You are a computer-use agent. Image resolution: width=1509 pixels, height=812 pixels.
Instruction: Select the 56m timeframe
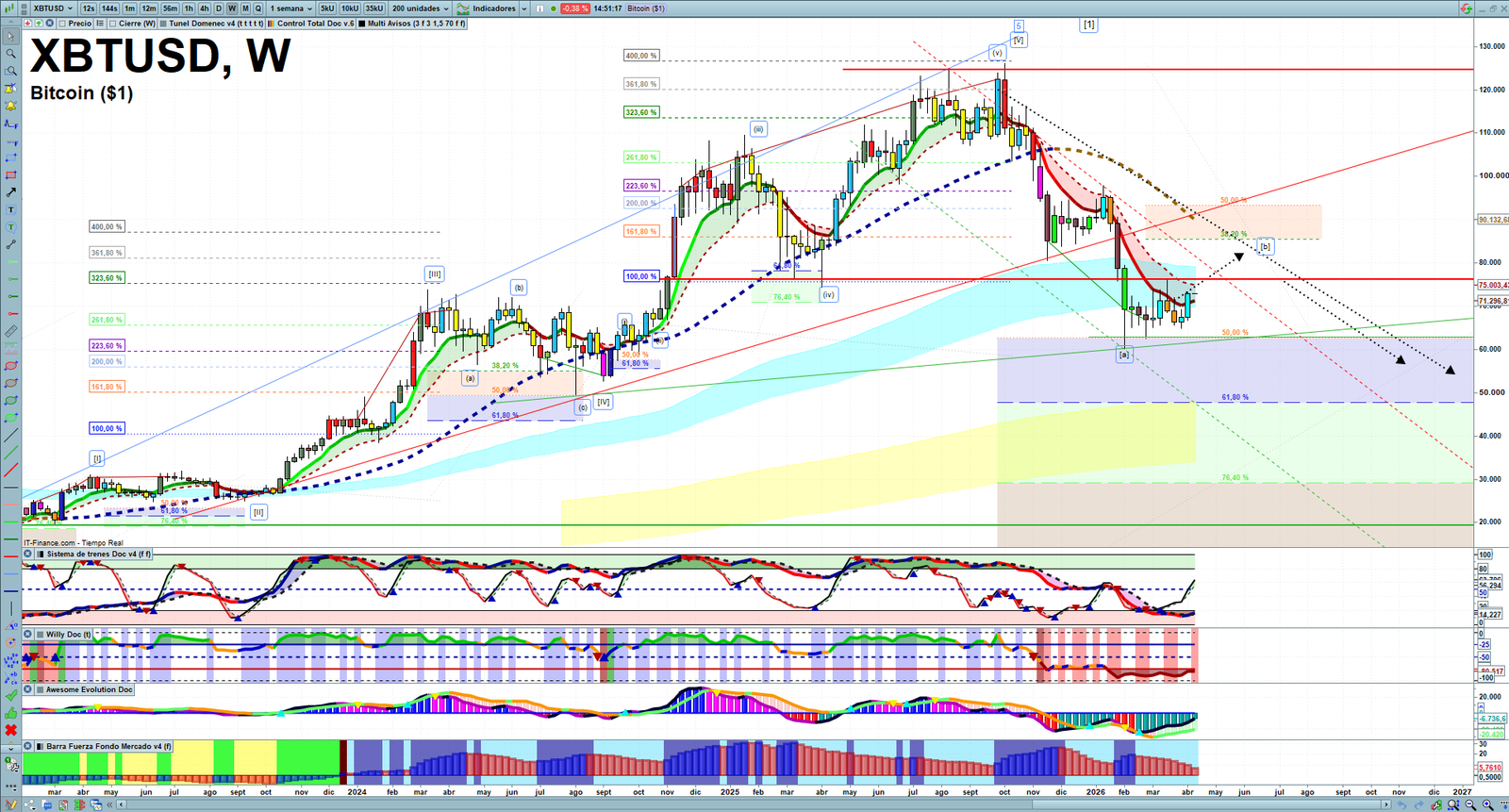click(170, 8)
